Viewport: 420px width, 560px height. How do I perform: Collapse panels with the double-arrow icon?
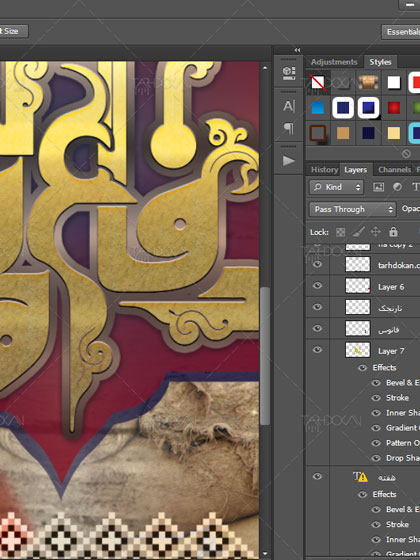point(298,50)
